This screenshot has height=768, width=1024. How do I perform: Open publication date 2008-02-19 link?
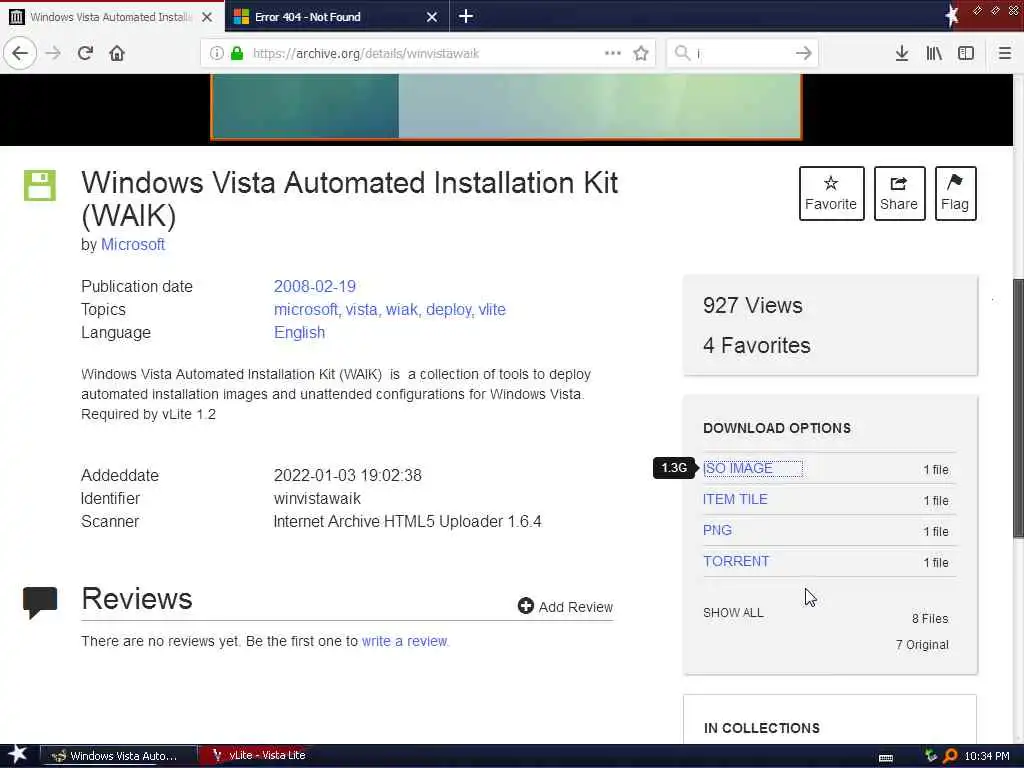pos(315,286)
